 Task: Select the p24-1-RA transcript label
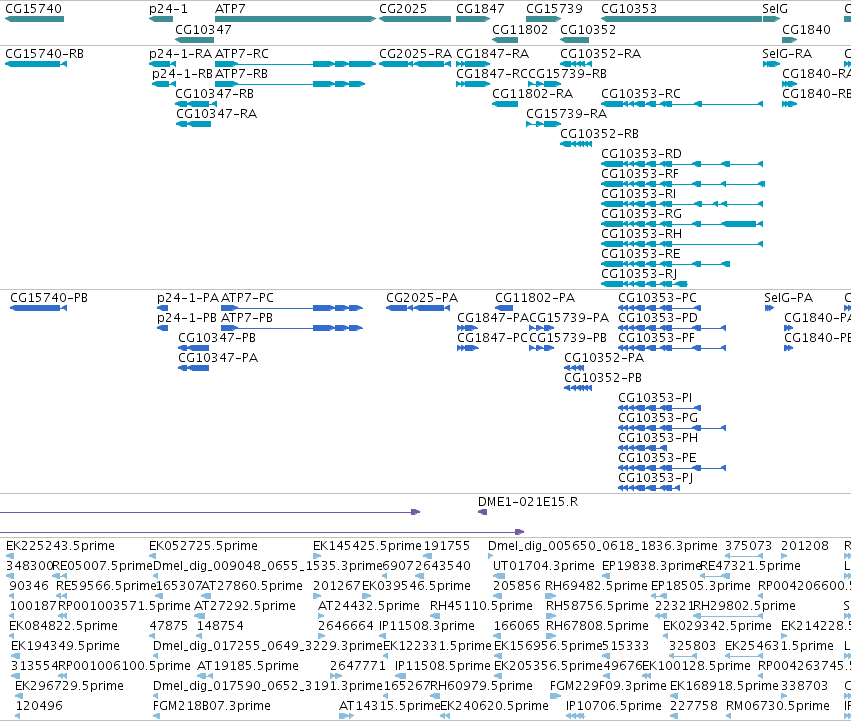click(x=180, y=54)
